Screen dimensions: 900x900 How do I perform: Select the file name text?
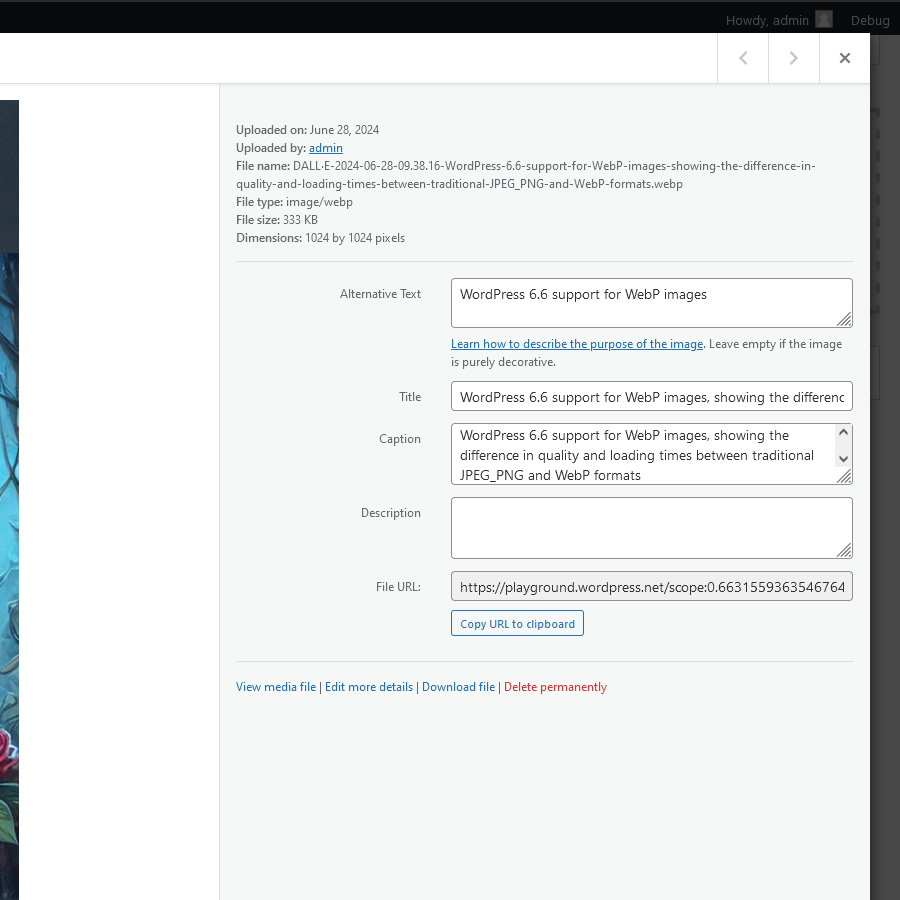525,175
